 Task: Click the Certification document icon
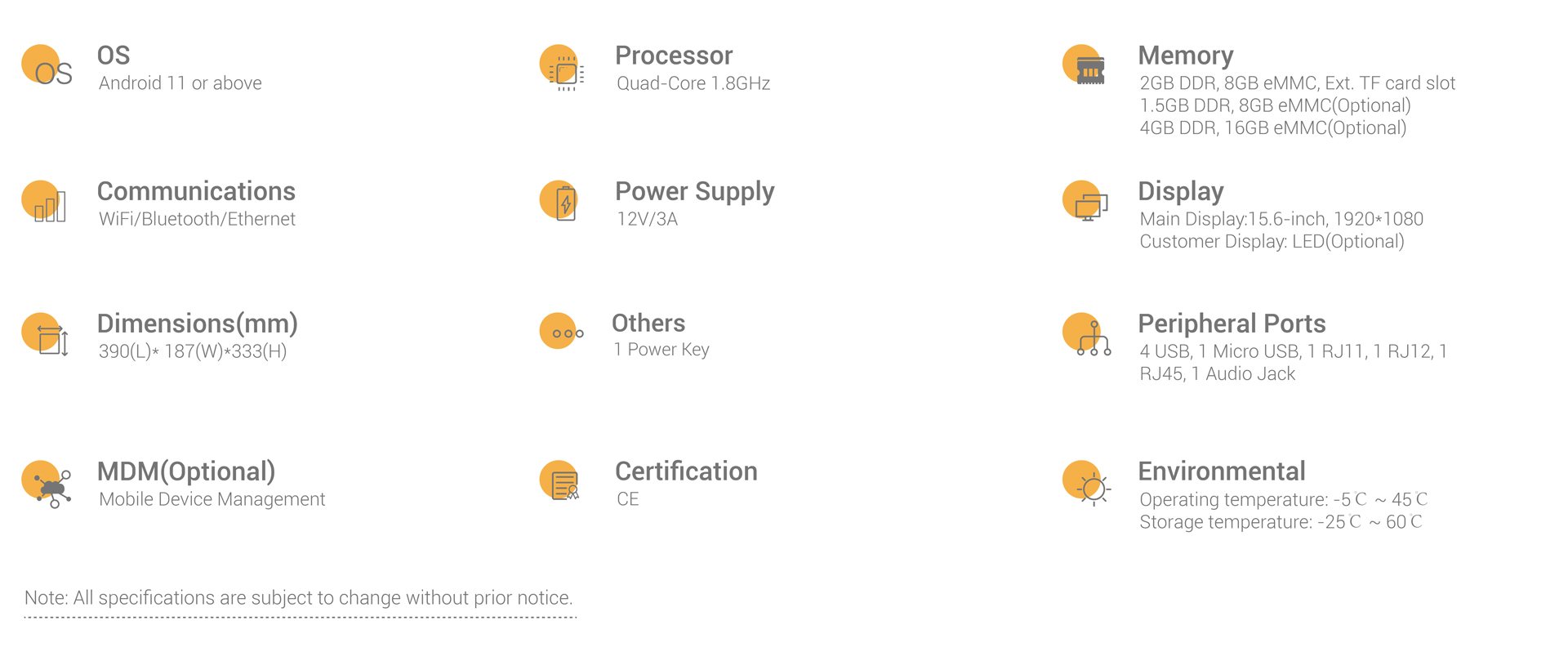(x=560, y=481)
